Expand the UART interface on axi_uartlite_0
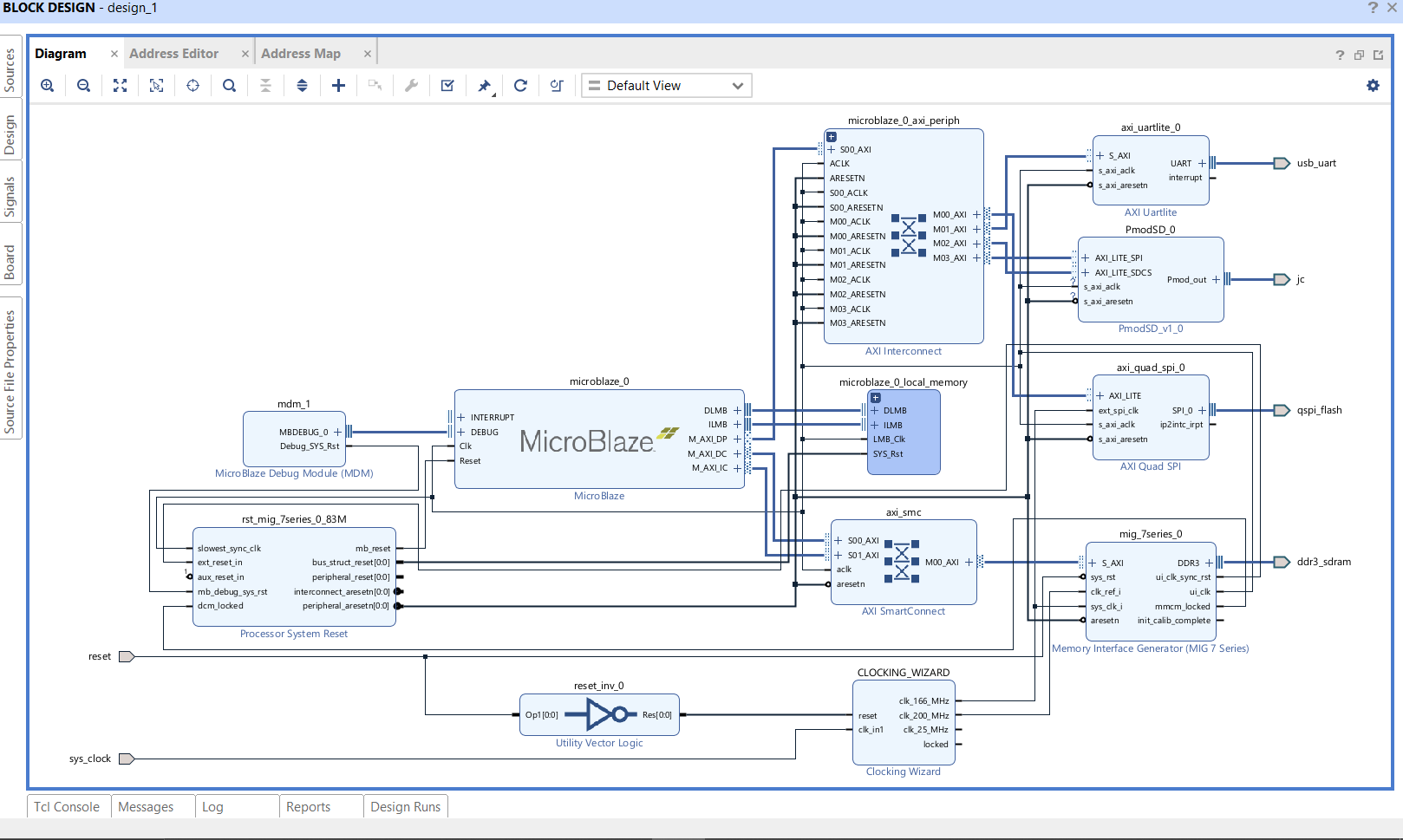1403x840 pixels. point(1202,164)
